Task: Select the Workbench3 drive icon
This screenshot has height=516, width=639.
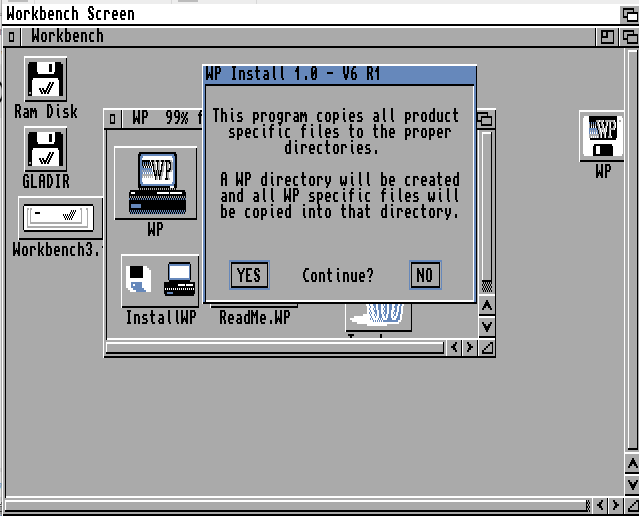Action: point(59,218)
